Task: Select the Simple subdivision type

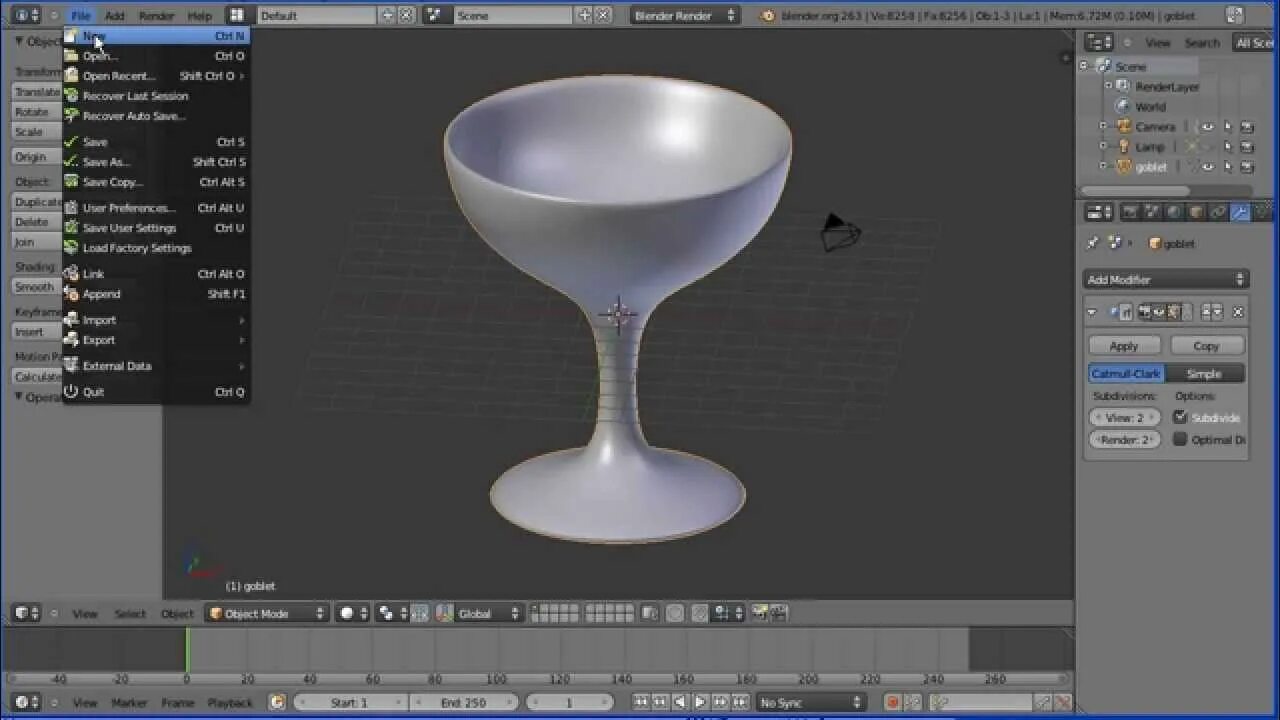Action: click(x=1205, y=374)
